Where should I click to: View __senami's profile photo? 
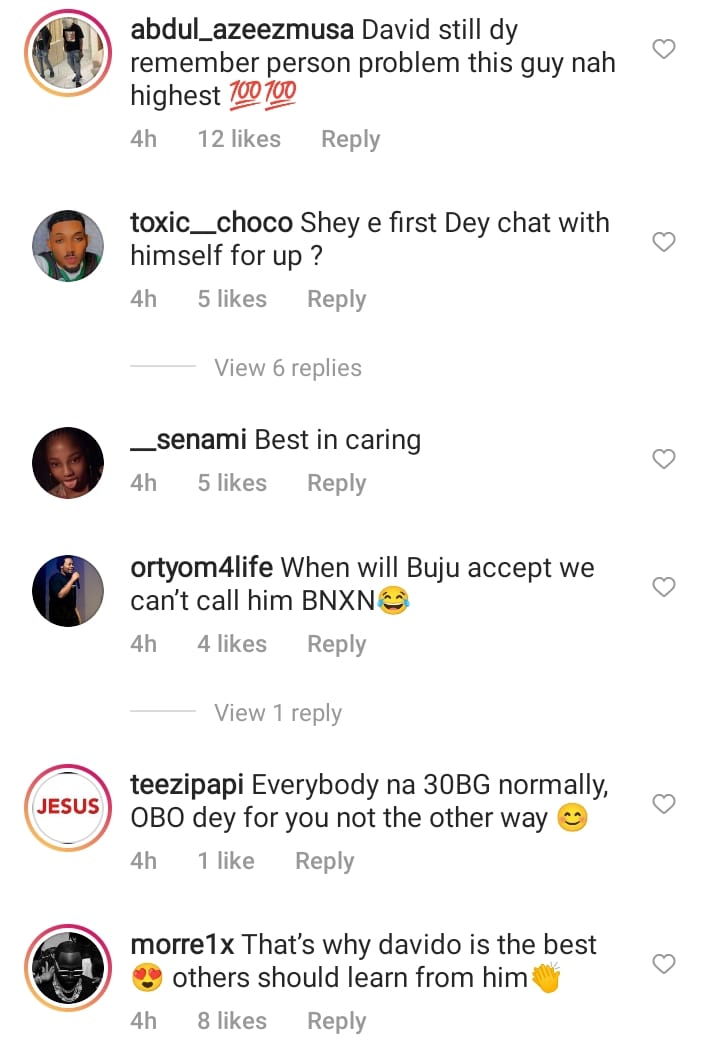tap(68, 463)
